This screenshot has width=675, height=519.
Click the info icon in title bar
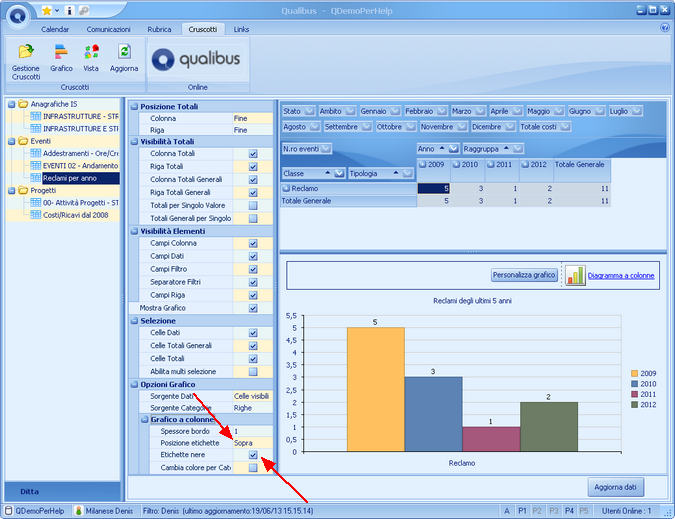pos(69,10)
